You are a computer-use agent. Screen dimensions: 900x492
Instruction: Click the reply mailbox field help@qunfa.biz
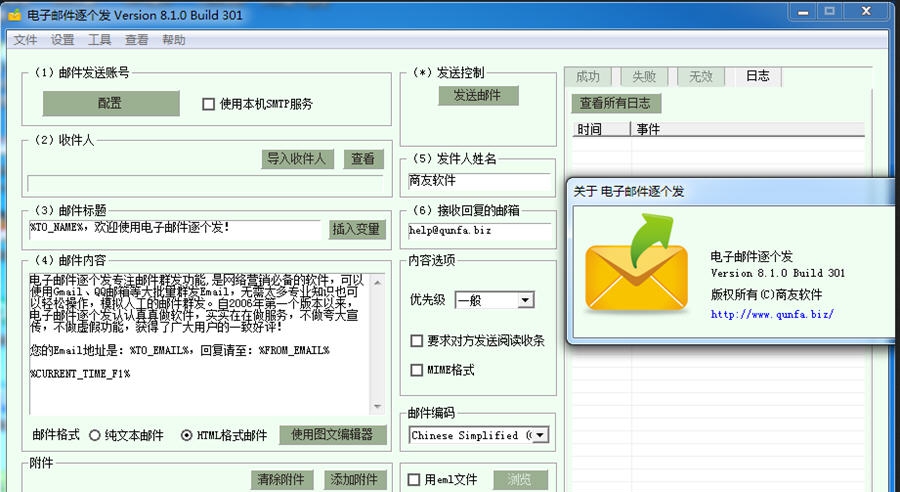(479, 231)
